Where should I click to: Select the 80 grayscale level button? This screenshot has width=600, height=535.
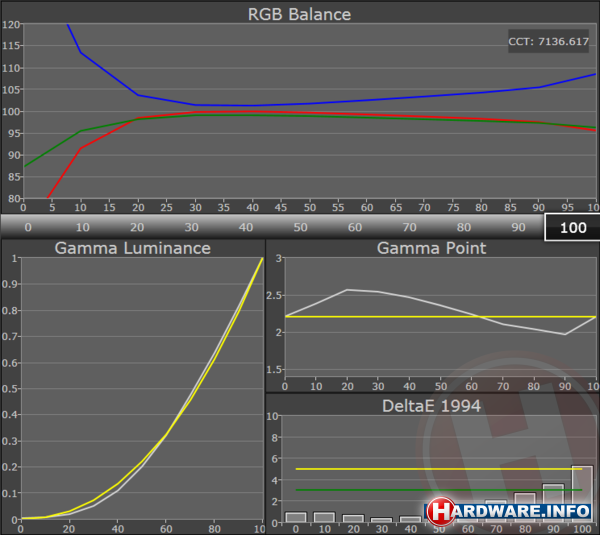pos(464,227)
